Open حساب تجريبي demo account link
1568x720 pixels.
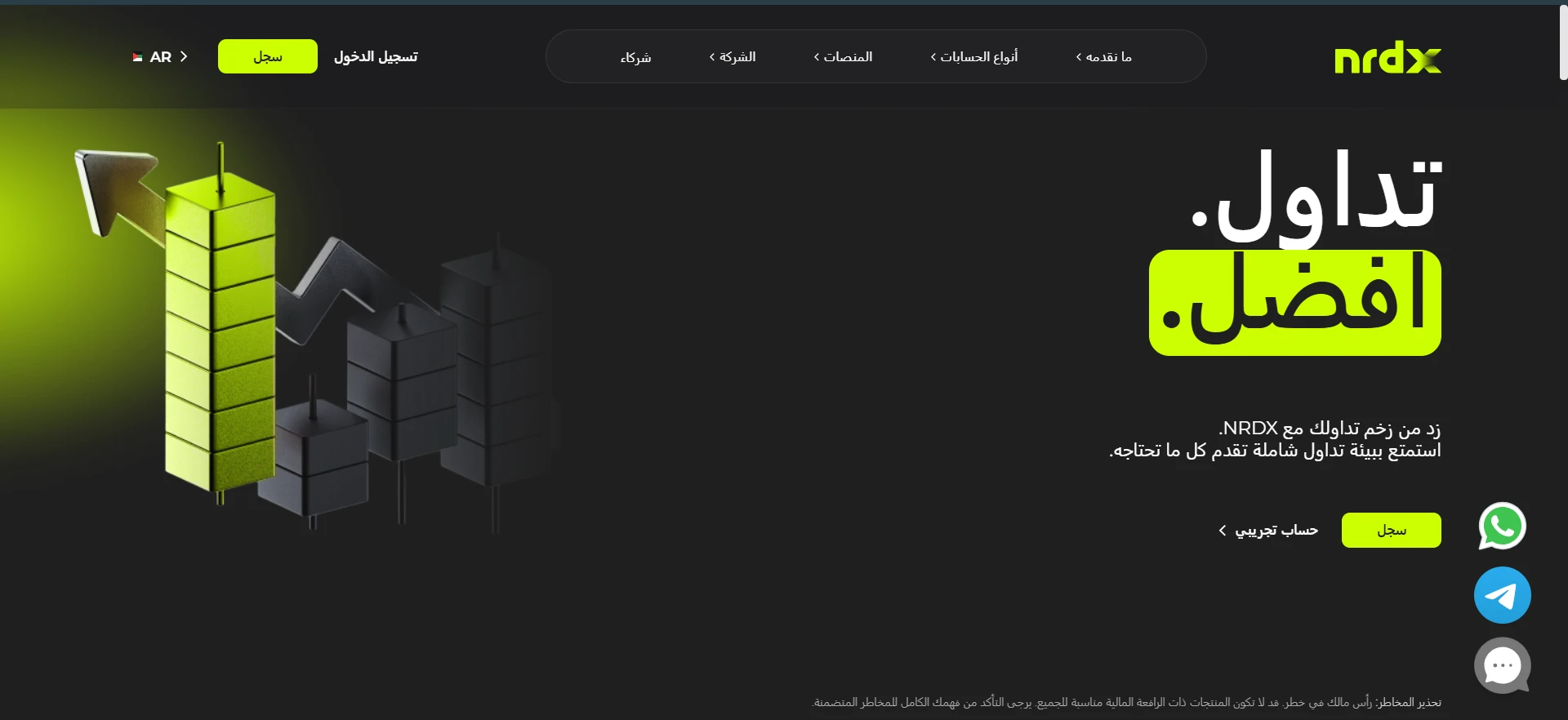(1268, 530)
